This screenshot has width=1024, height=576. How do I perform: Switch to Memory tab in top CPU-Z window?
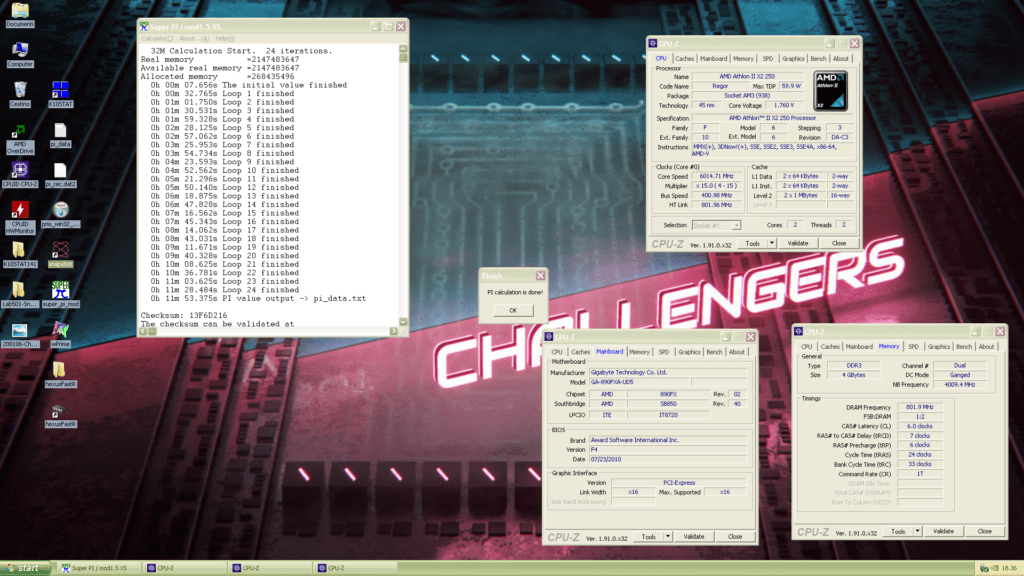(743, 59)
